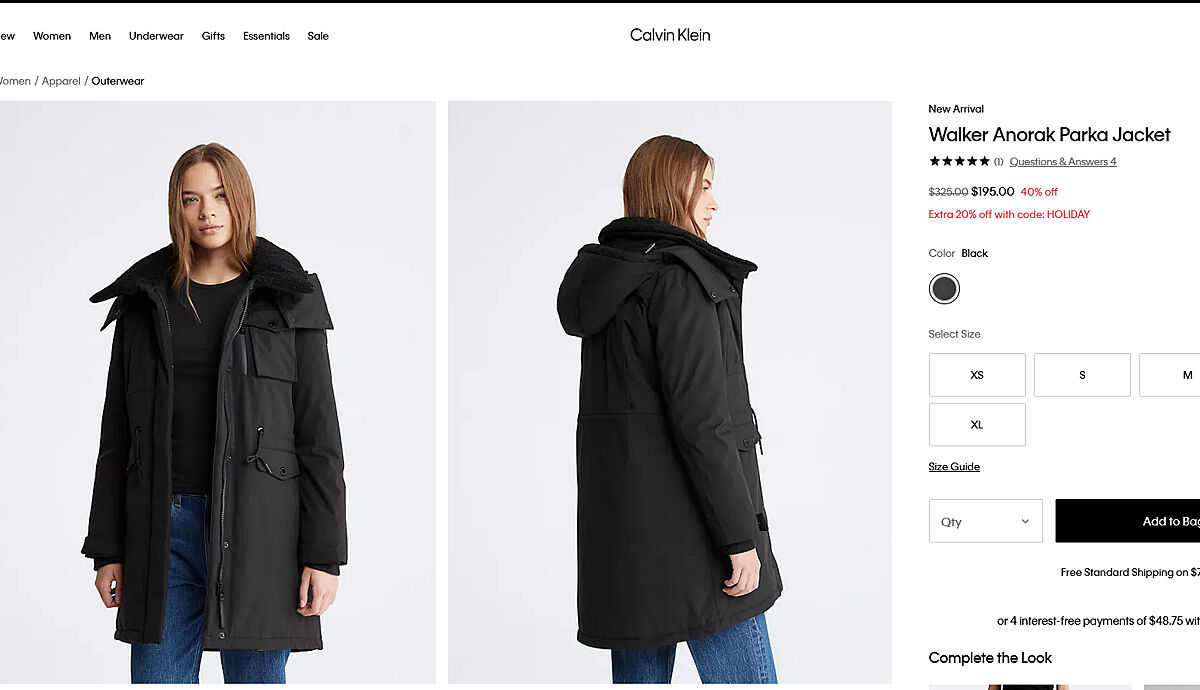Open the Sale menu
The height and width of the screenshot is (690, 1200).
click(x=318, y=36)
